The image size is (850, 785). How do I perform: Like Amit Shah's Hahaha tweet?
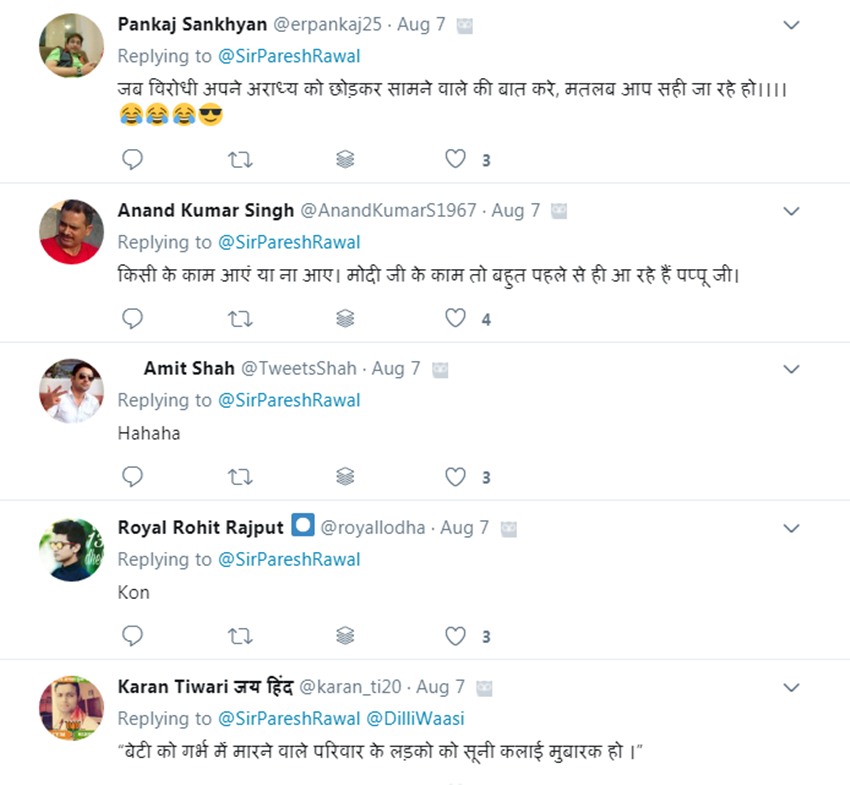coord(456,477)
